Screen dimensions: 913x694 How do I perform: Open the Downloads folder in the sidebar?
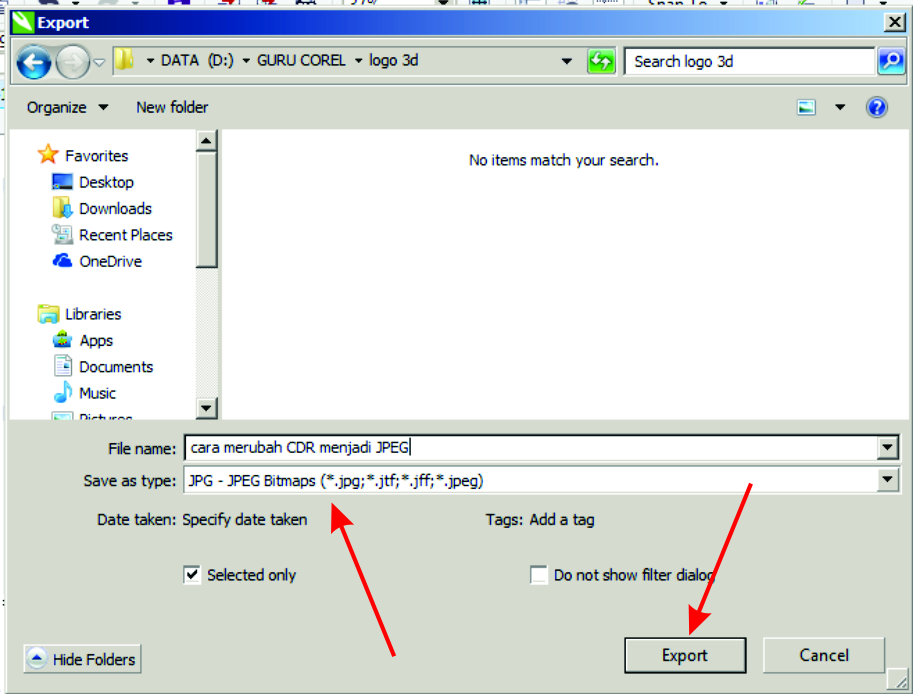116,208
